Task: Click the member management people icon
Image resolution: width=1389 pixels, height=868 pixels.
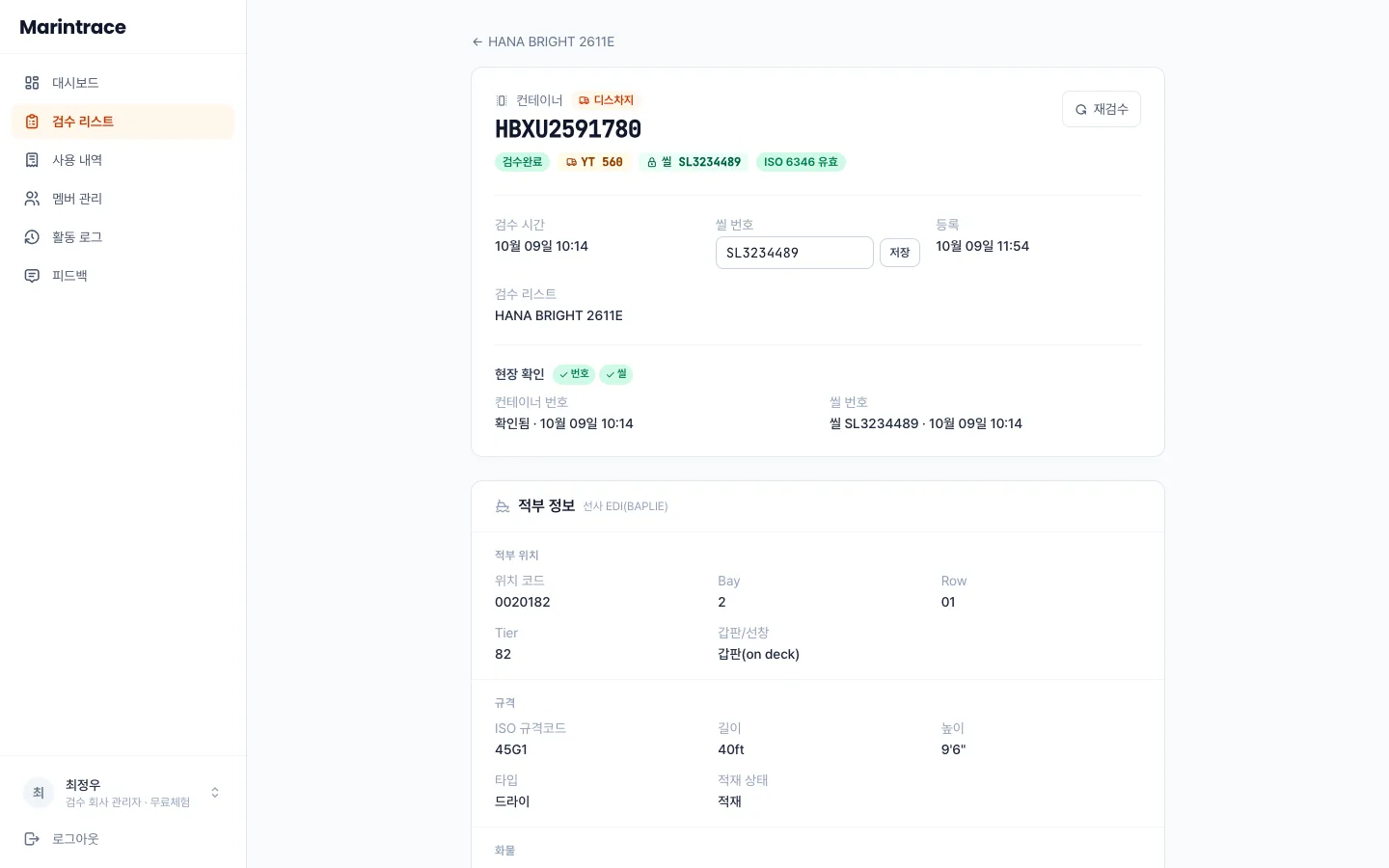Action: point(32,199)
